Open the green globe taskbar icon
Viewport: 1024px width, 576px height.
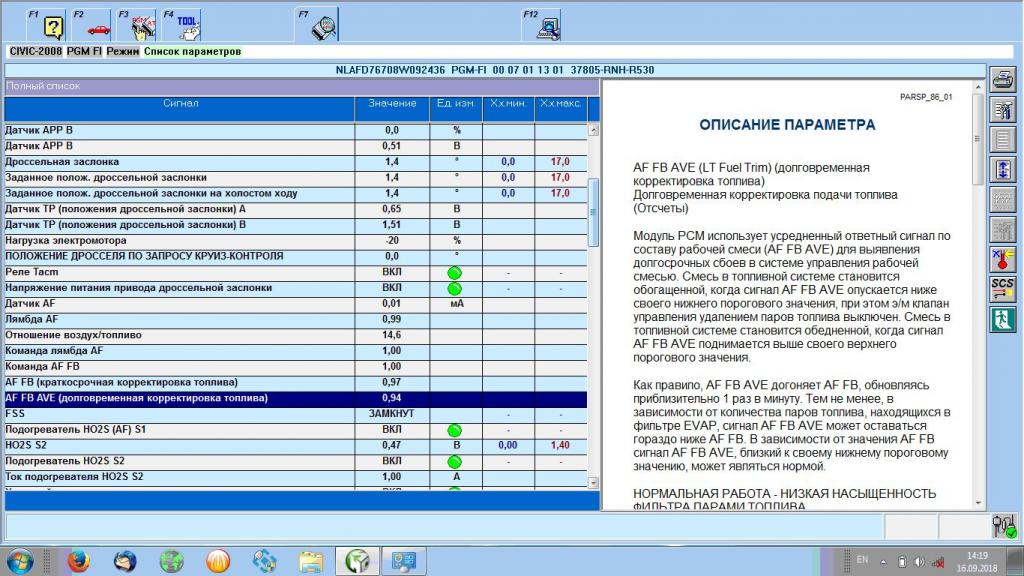pos(172,561)
